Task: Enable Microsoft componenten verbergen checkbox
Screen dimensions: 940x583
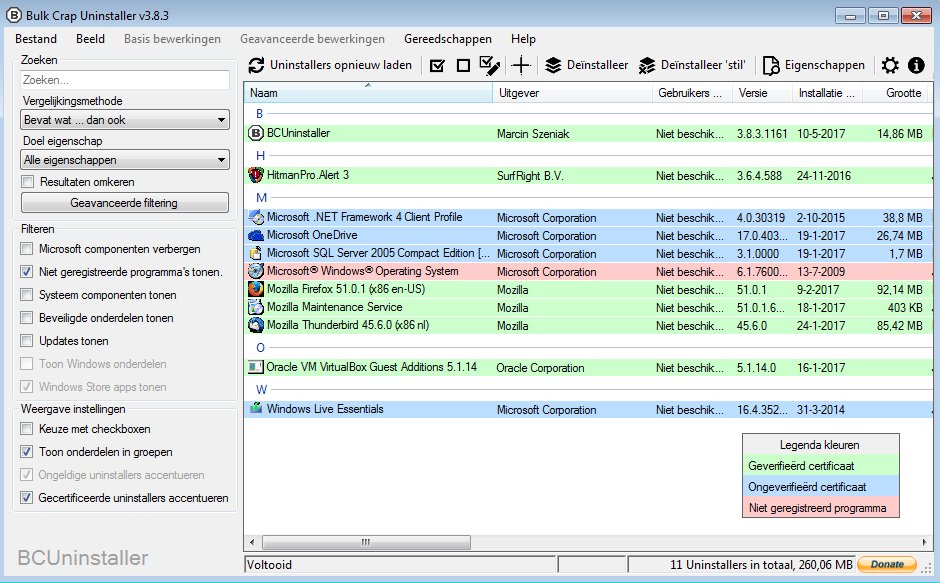Action: [x=28, y=249]
